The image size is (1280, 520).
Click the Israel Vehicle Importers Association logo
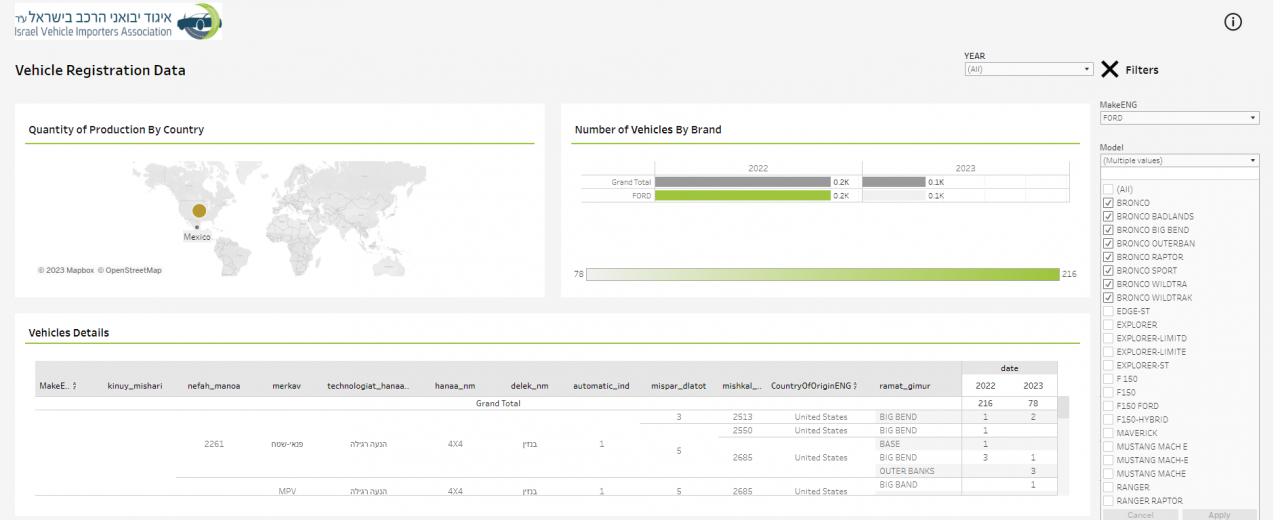[x=119, y=22]
